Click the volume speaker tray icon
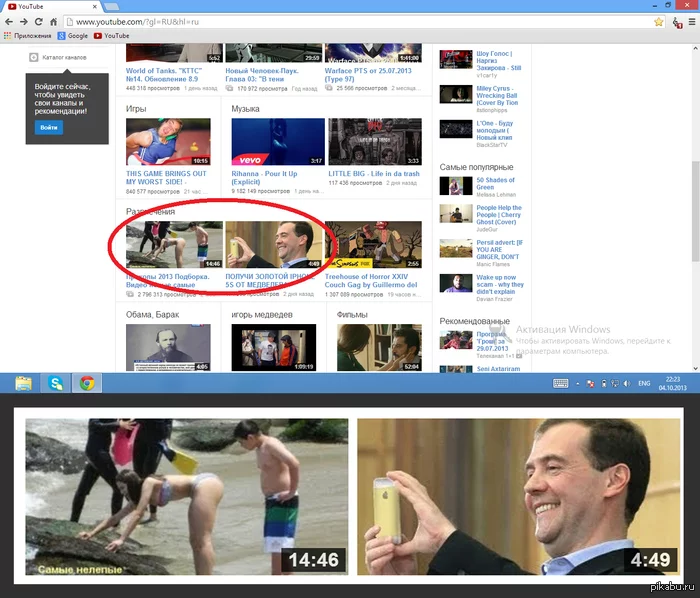The height and width of the screenshot is (598, 700). [627, 383]
